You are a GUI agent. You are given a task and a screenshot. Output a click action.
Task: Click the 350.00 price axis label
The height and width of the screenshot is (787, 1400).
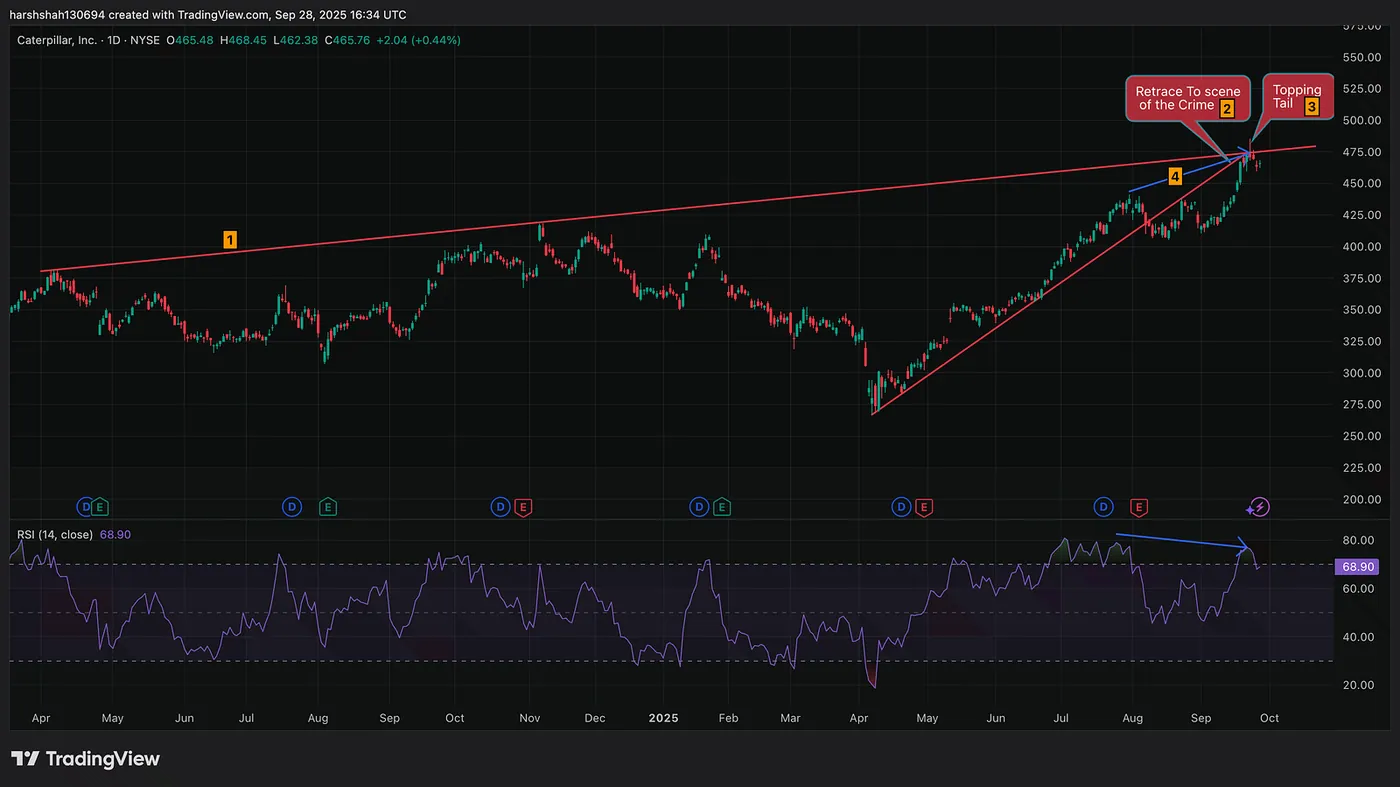[x=1360, y=310]
